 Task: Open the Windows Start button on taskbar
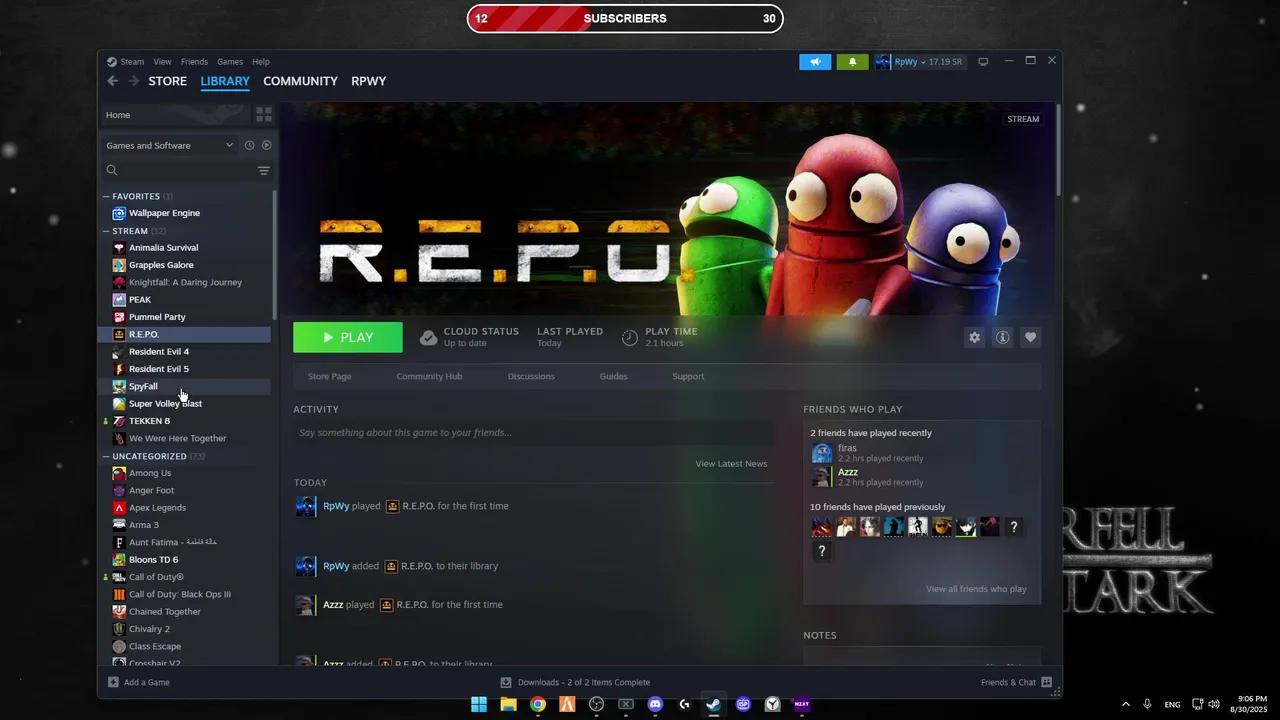pos(479,704)
